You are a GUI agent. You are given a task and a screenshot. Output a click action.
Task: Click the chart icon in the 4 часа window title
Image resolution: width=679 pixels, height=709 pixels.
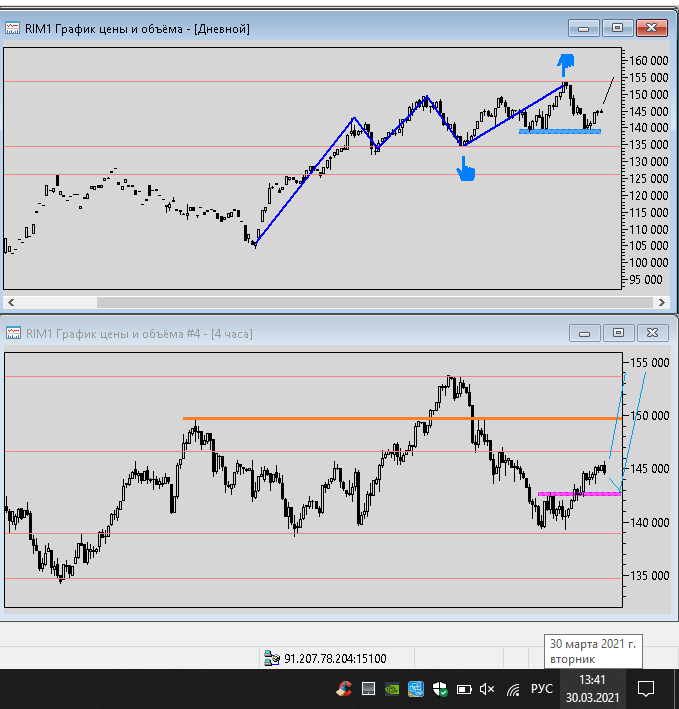tap(13, 333)
